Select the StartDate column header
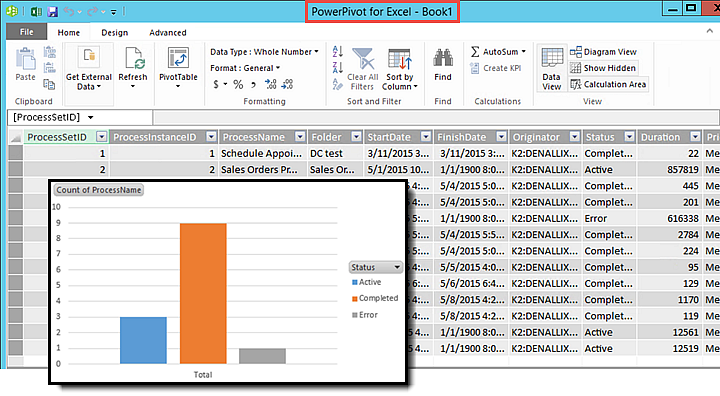Screen dimensions: 720x396 pos(399,137)
